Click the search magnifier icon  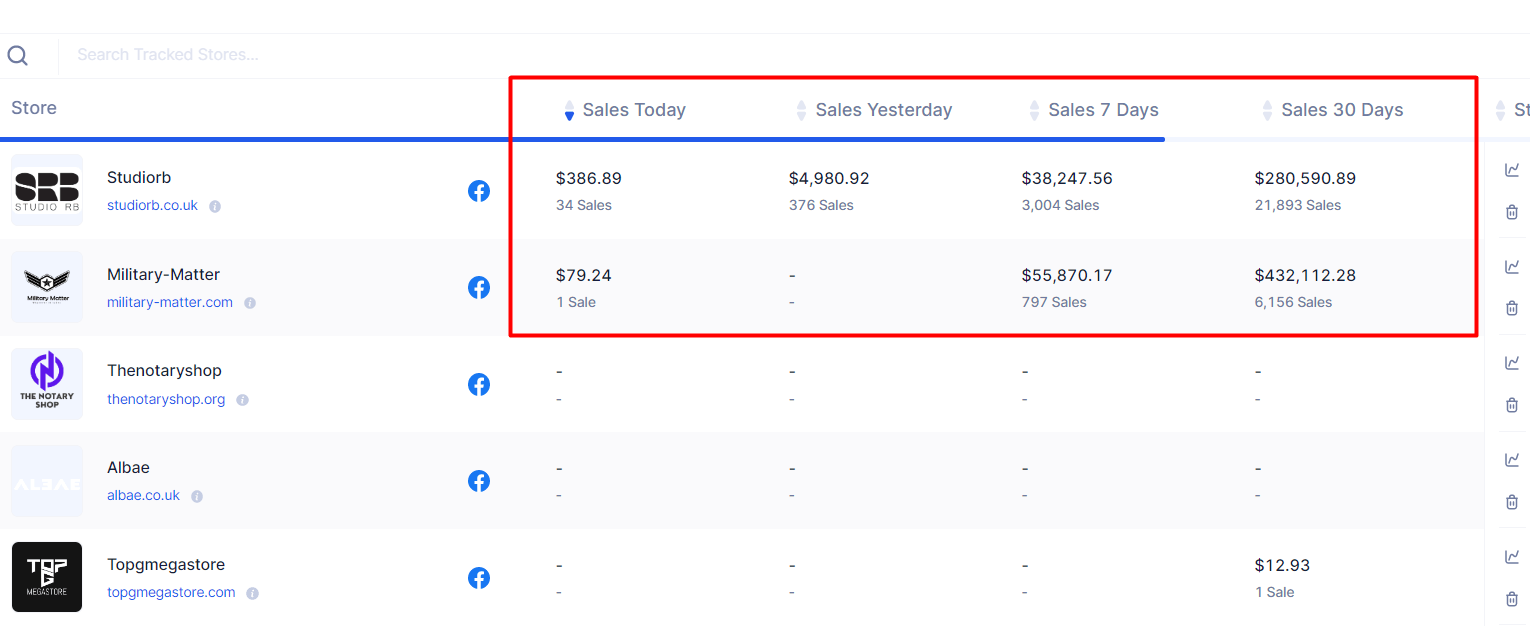[17, 55]
